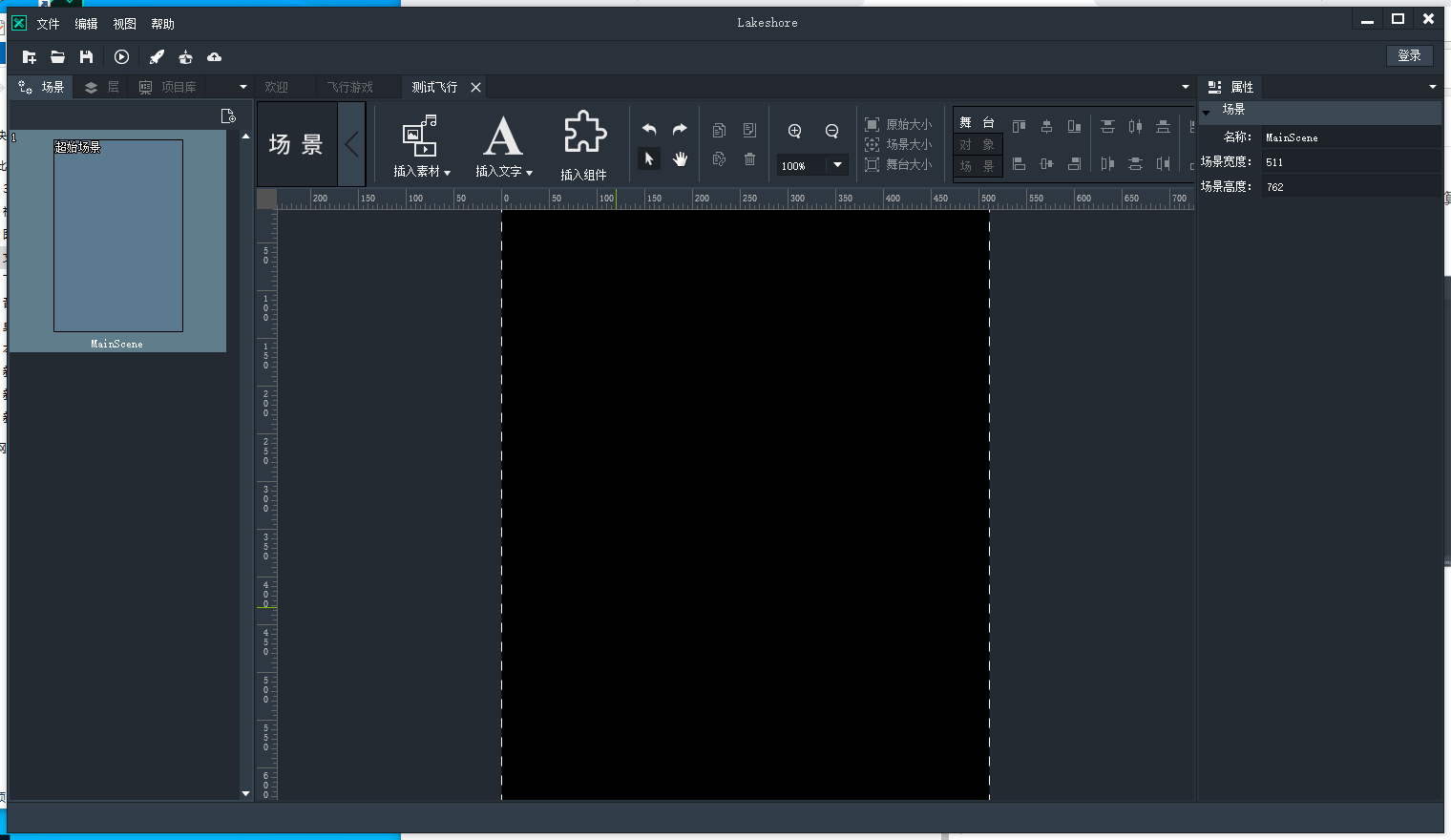1451x840 pixels.
Task: Click the align left edges icon
Action: click(1019, 164)
